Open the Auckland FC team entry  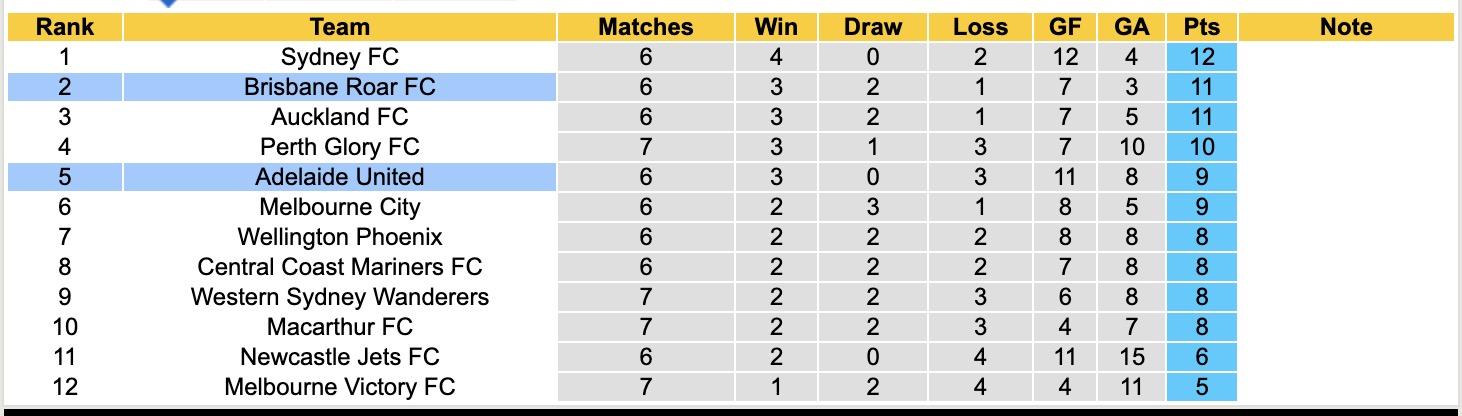tap(340, 117)
